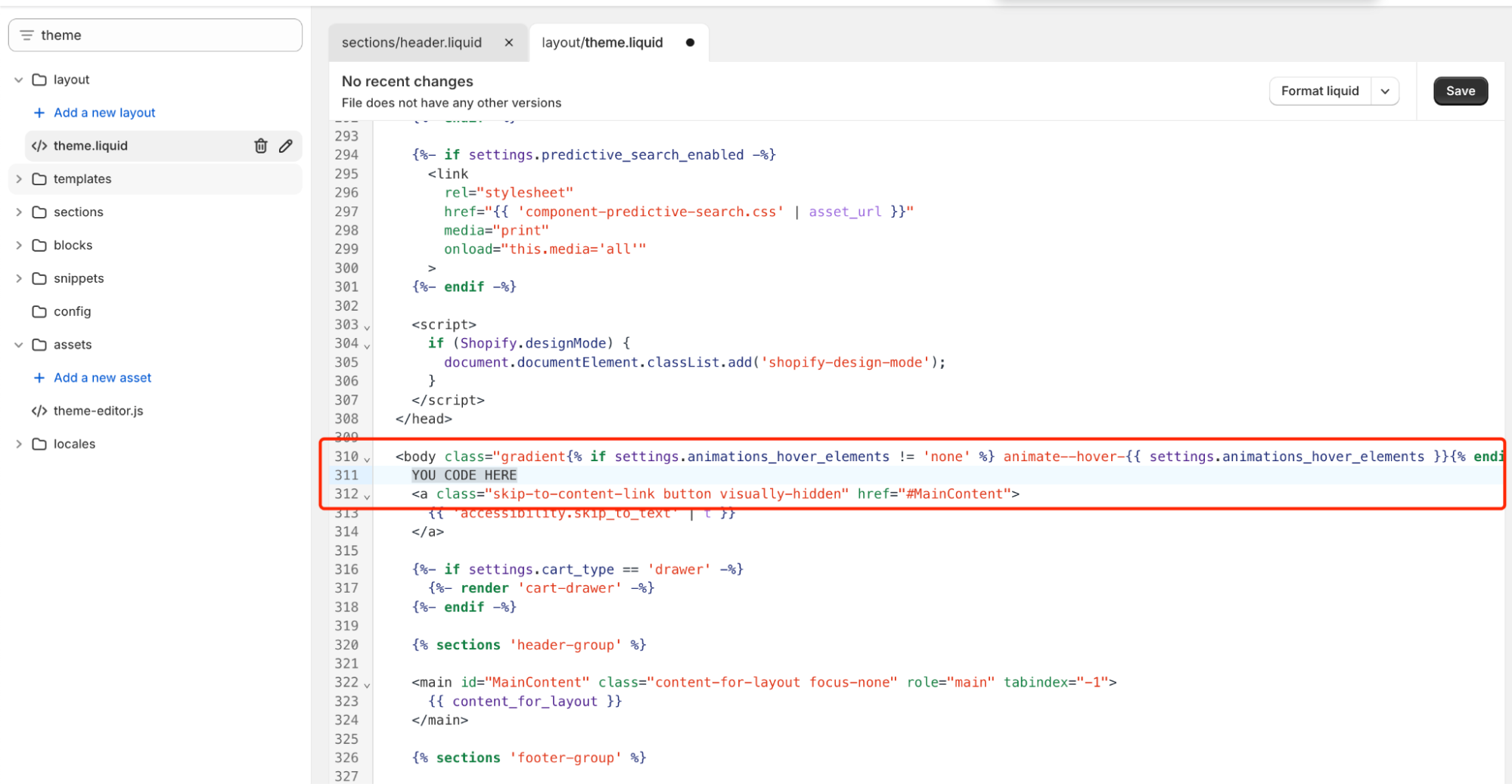The width and height of the screenshot is (1512, 784).
Task: Click the assets folder icon
Action: coord(39,345)
